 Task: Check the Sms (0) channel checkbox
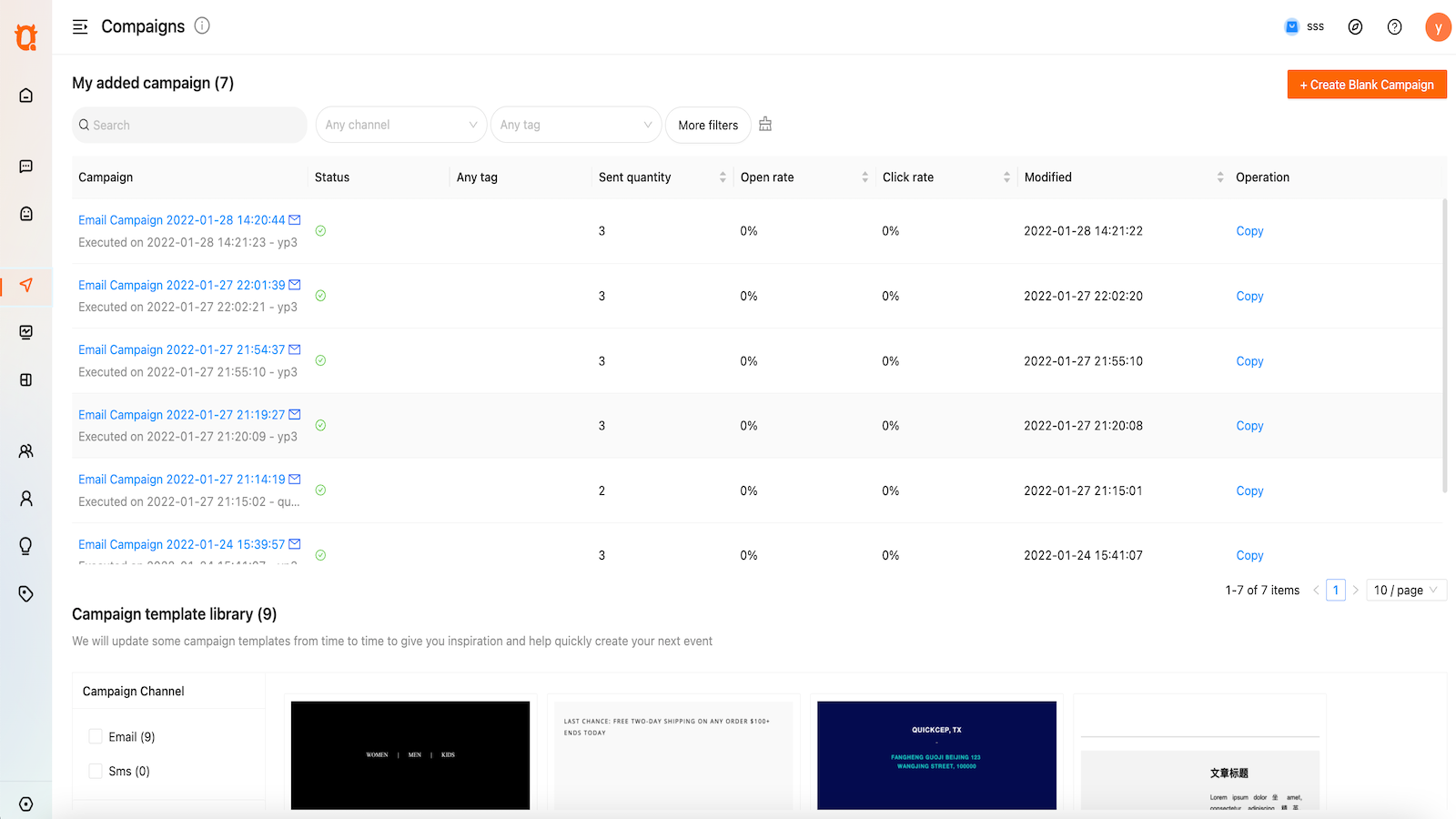coord(96,772)
